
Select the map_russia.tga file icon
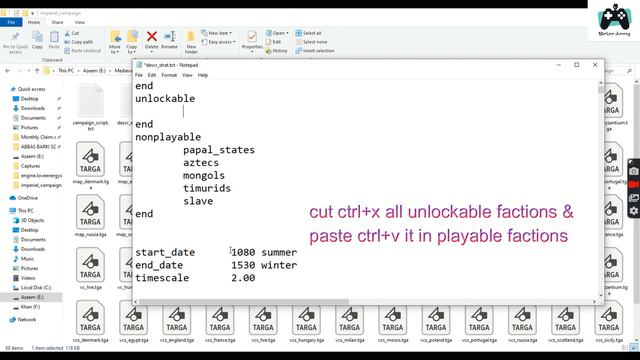pyautogui.click(x=90, y=212)
